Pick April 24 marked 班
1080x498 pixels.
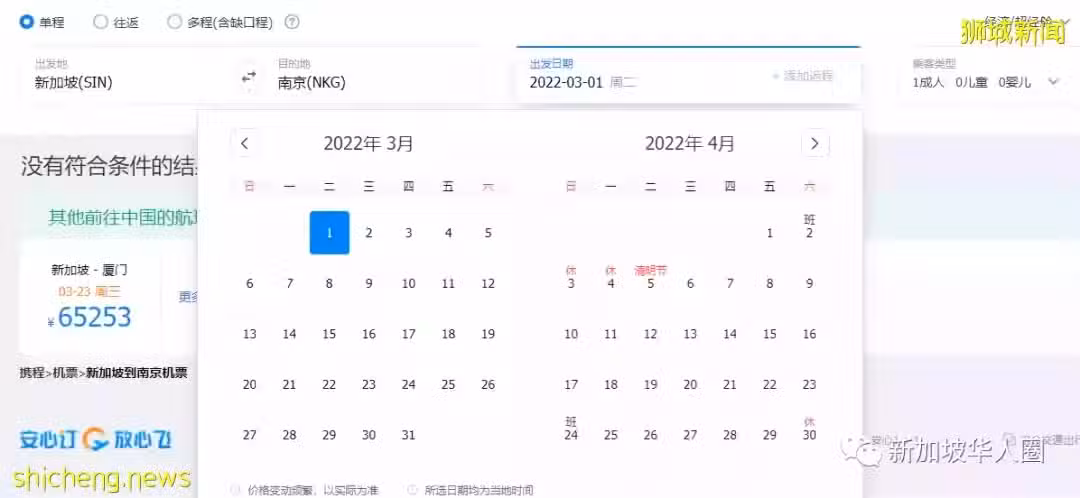click(x=571, y=430)
